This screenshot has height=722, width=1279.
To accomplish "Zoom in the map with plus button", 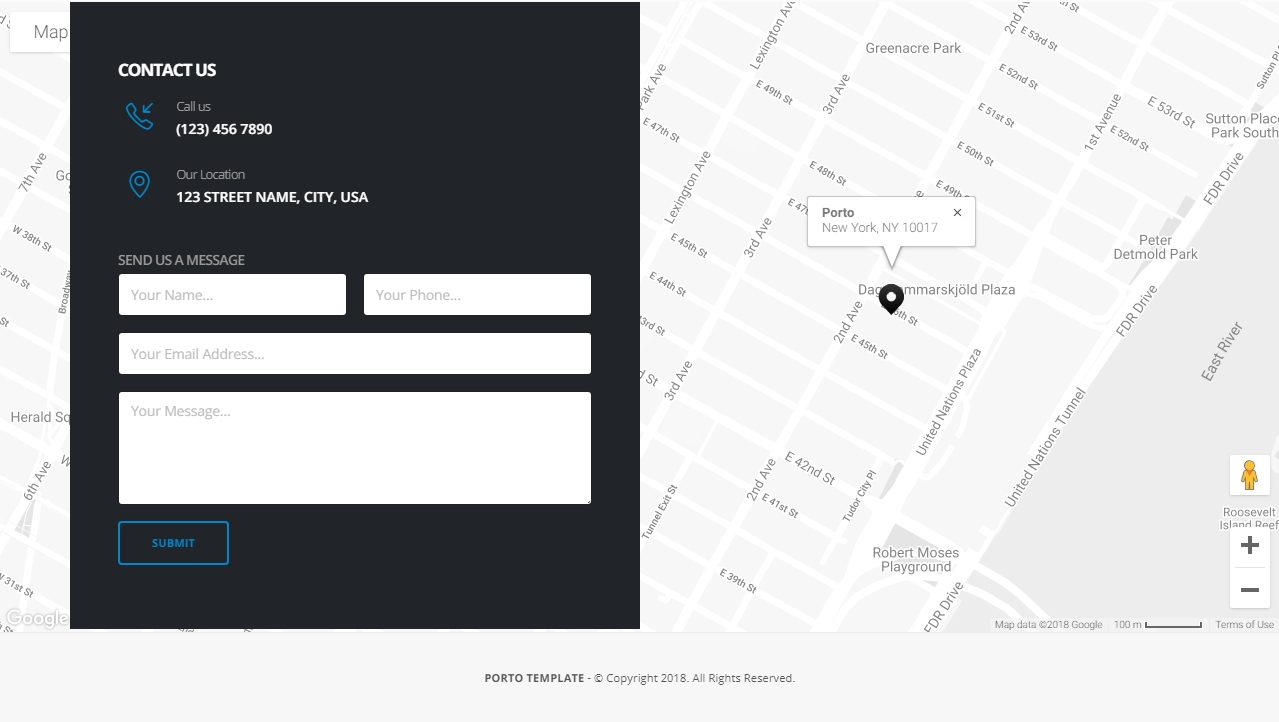I will point(1249,545).
